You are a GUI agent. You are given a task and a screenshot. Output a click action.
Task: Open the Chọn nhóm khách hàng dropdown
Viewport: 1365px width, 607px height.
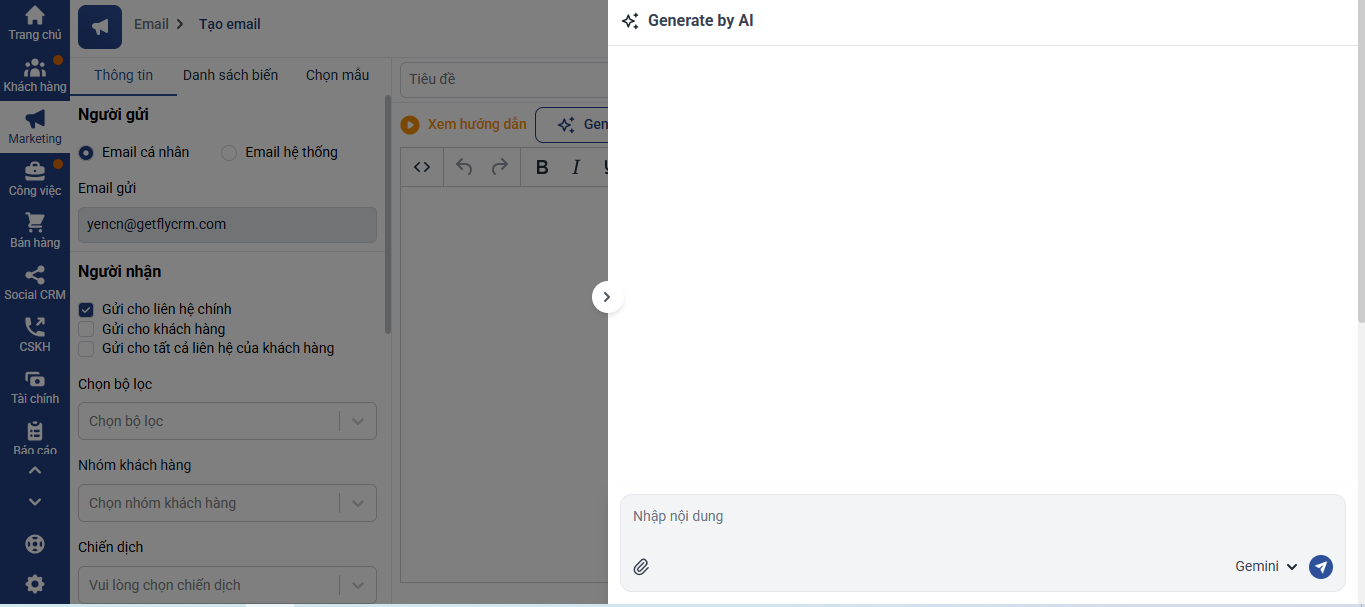(x=227, y=503)
